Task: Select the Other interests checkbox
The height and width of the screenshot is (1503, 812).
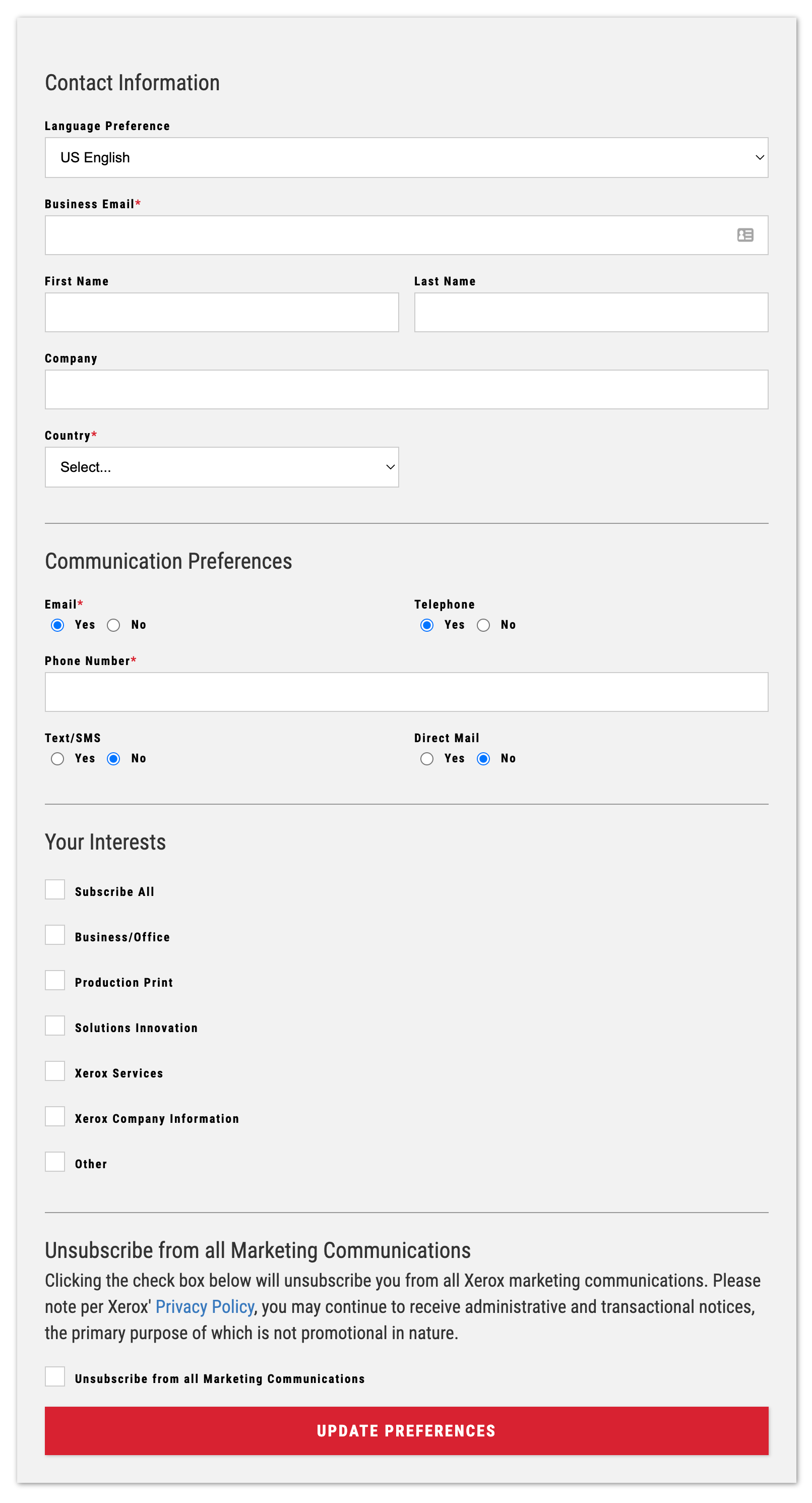Action: coord(55,1161)
